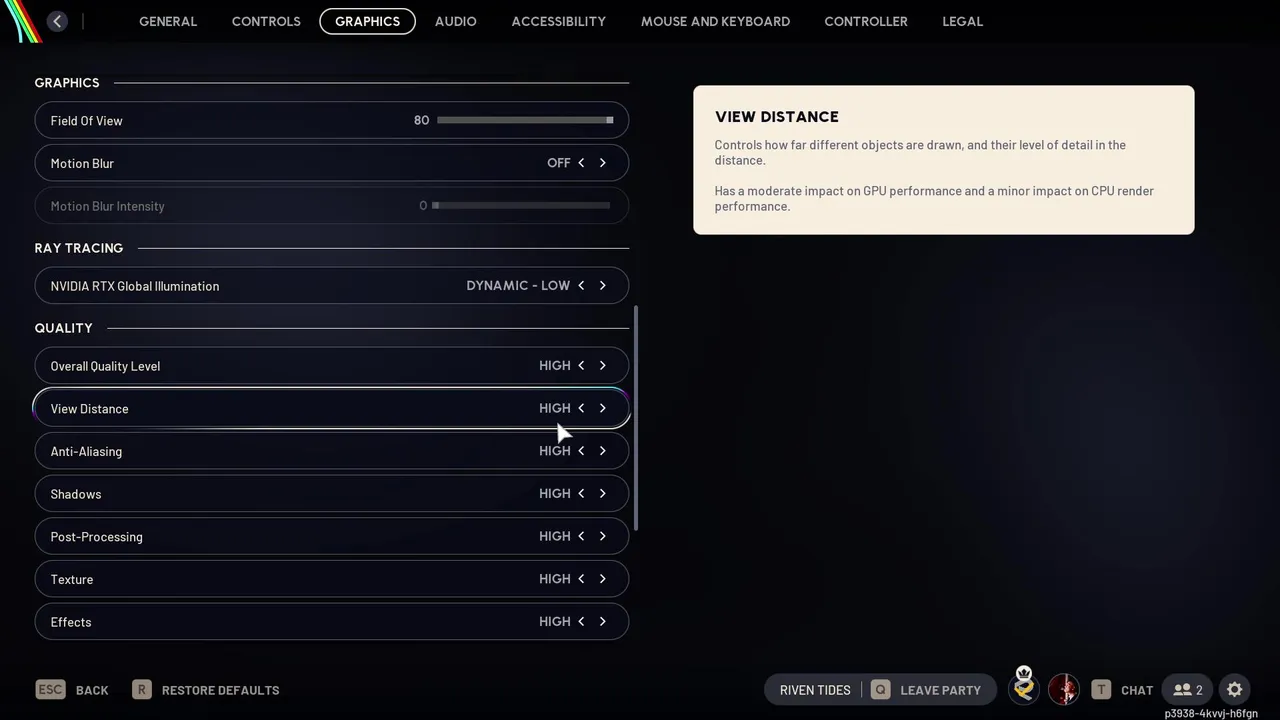Image resolution: width=1280 pixels, height=720 pixels.
Task: Select the Post-Processing row label
Action: click(96, 537)
